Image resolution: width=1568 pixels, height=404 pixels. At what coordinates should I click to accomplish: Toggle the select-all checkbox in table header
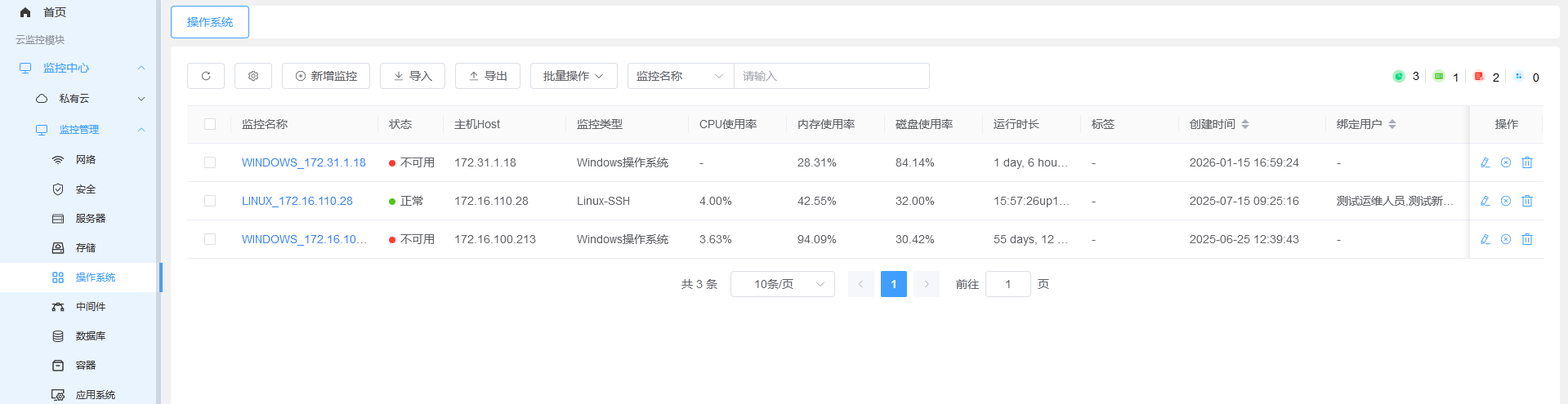(210, 124)
